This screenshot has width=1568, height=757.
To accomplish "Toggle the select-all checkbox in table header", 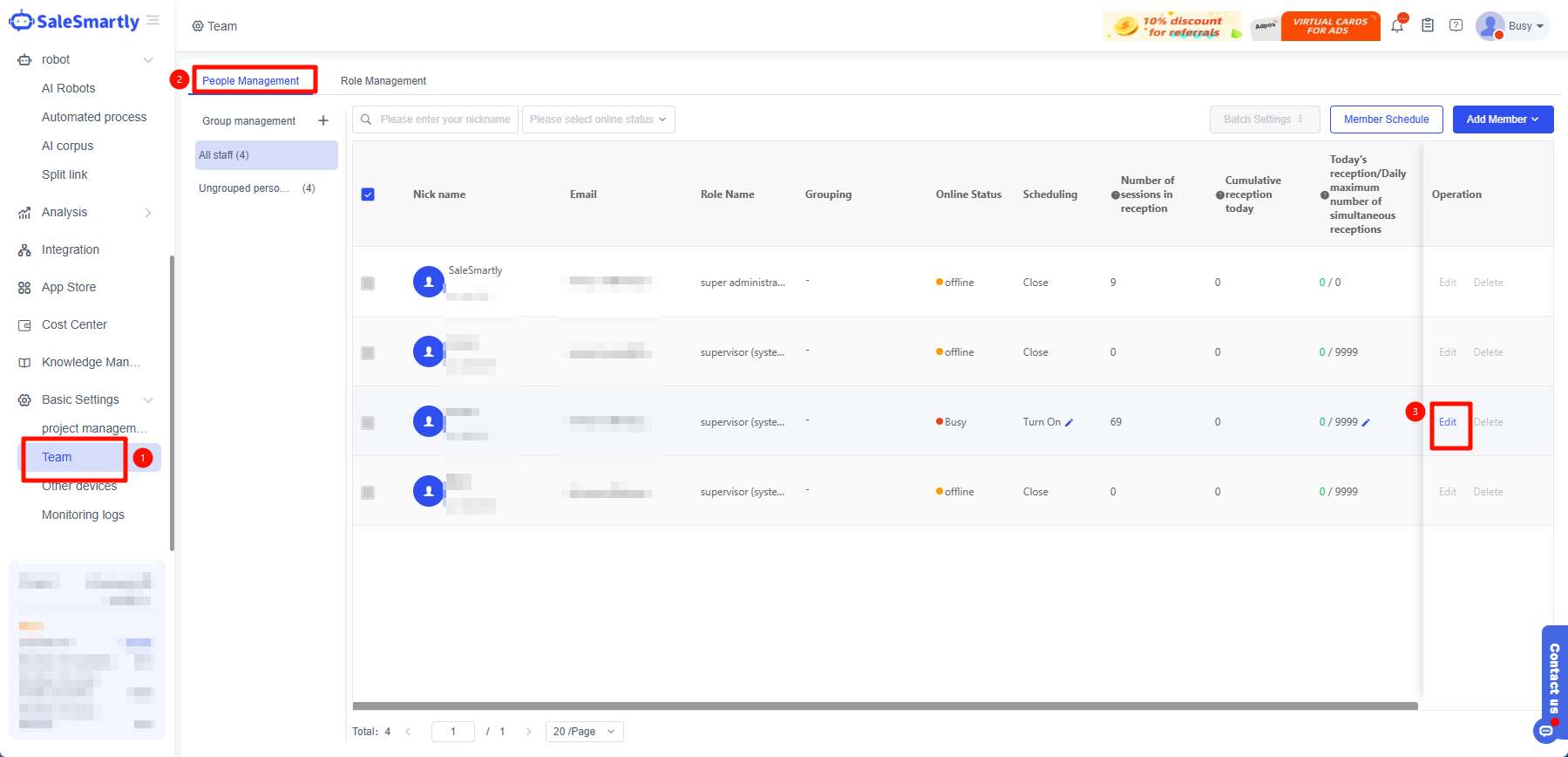I will click(x=368, y=194).
